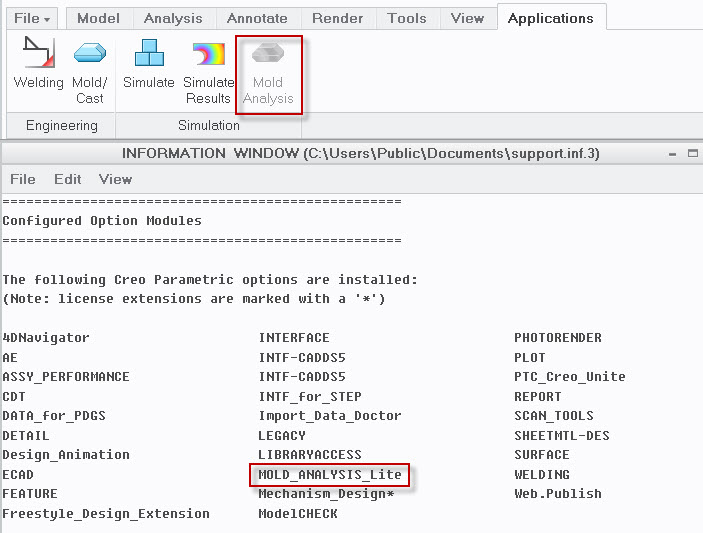Click the CDT module text
The image size is (703, 533).
point(14,397)
